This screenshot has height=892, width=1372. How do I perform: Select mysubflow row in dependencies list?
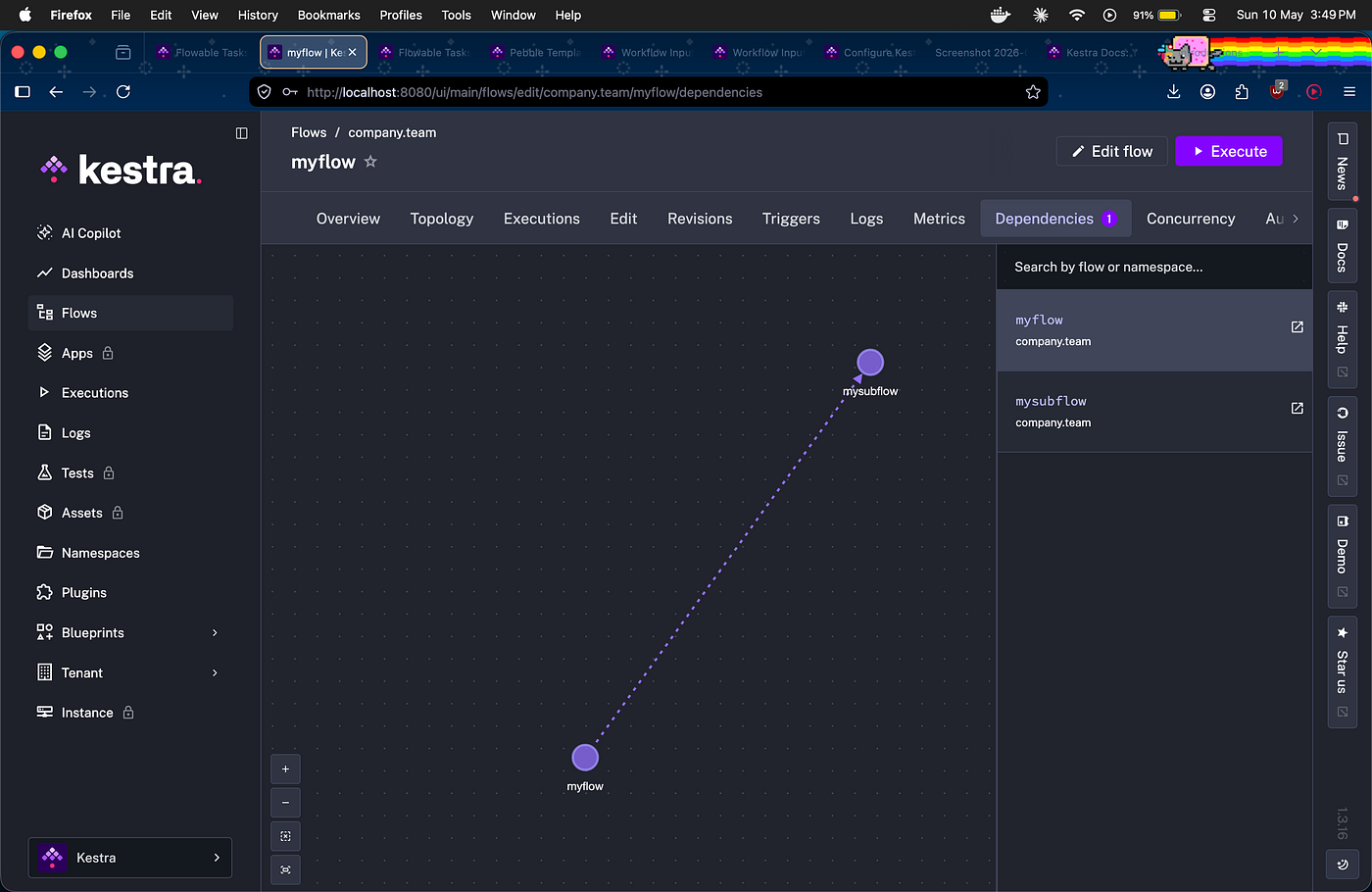click(1154, 412)
